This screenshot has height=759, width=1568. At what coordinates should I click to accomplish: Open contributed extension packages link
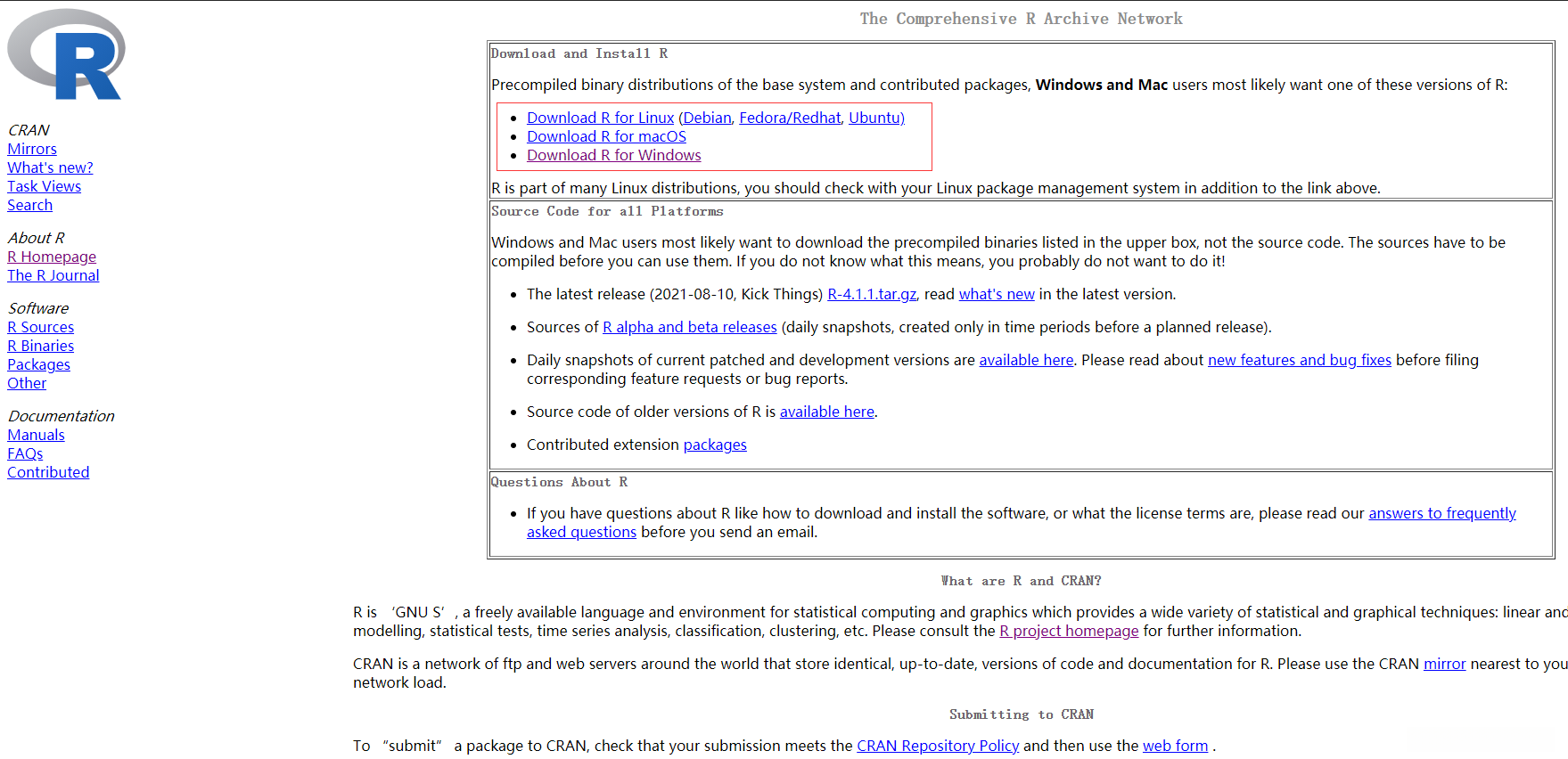click(715, 445)
